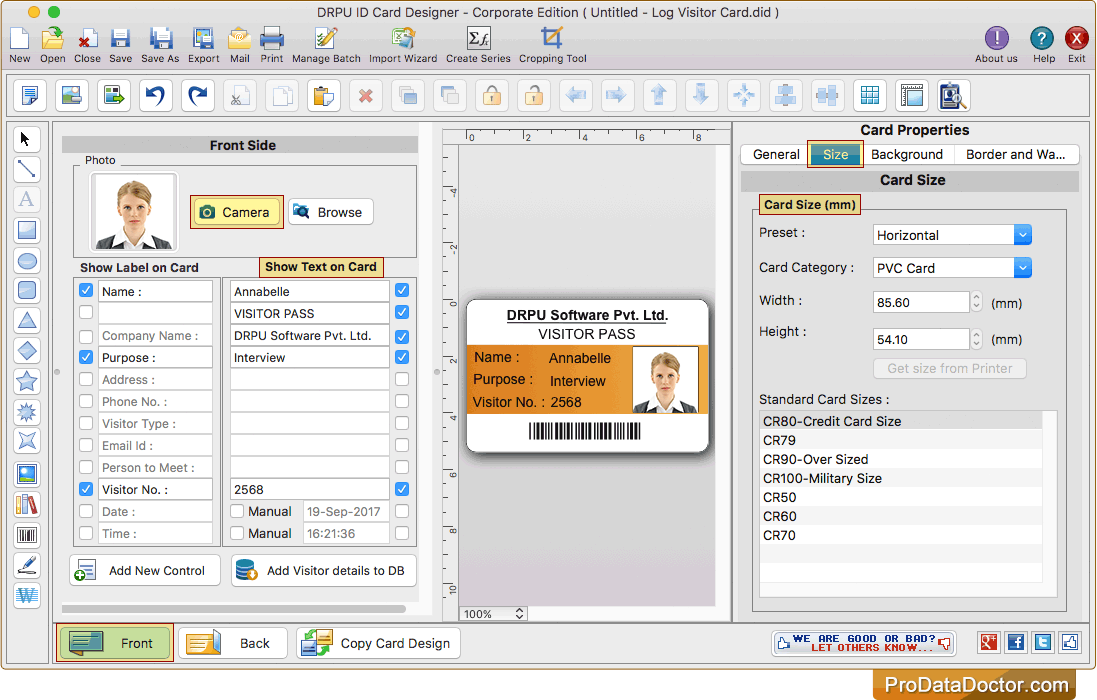Enable the Address label checkbox
Screen dimensions: 1097x700
click(86, 379)
